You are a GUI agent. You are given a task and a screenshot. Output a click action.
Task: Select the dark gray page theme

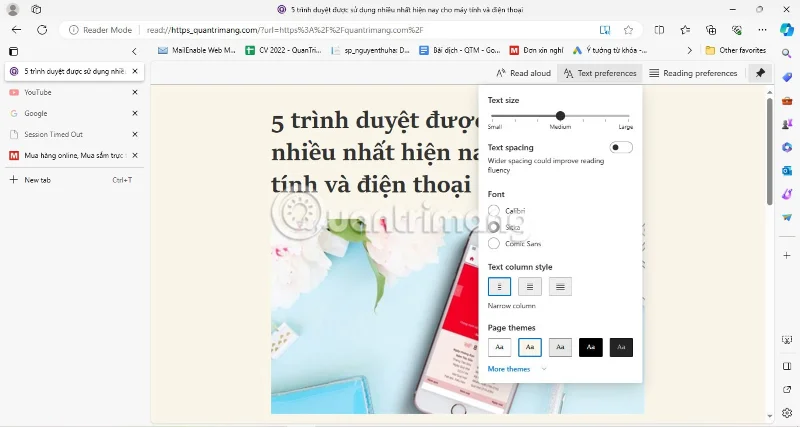click(621, 347)
